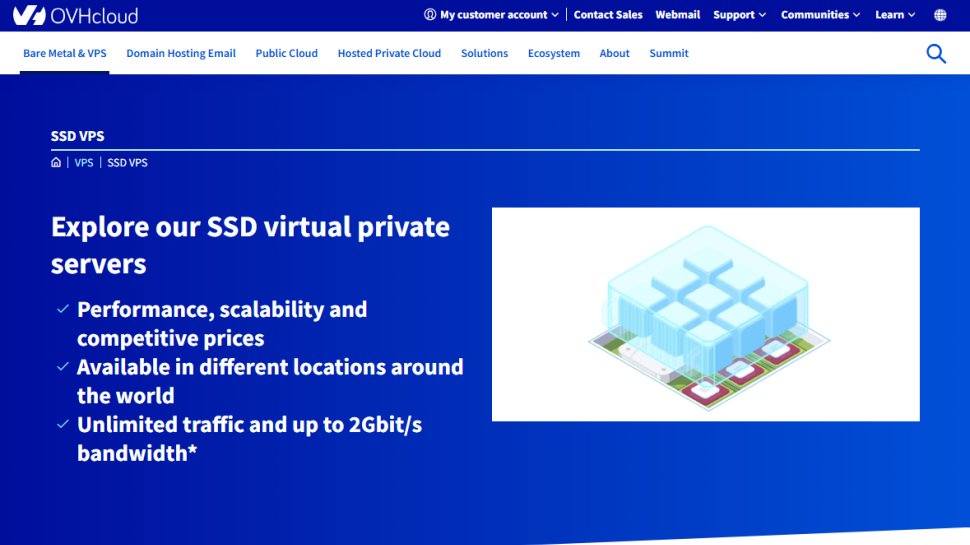Click the user account person icon
970x545 pixels.
(430, 14)
